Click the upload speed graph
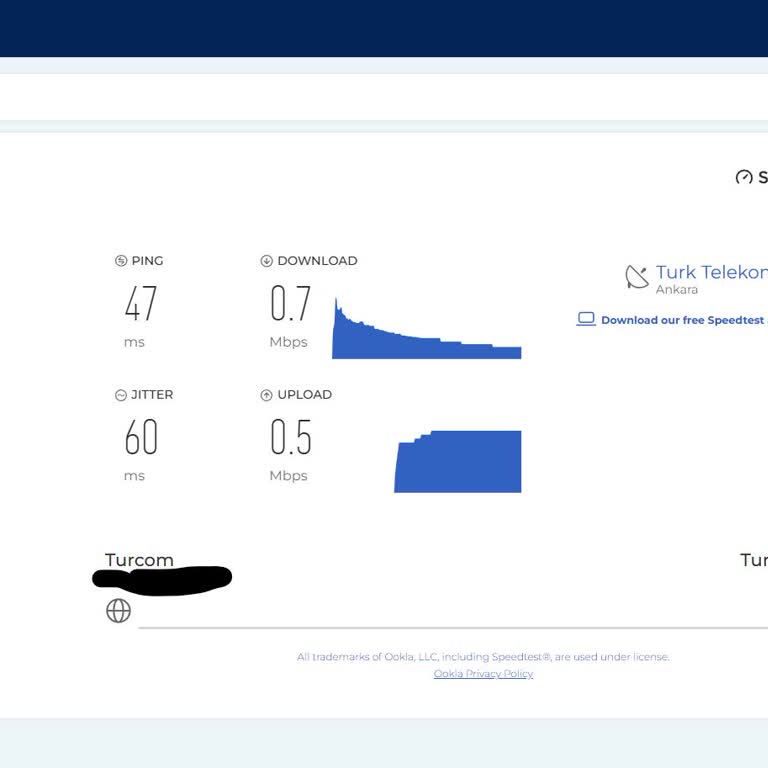 coord(458,462)
